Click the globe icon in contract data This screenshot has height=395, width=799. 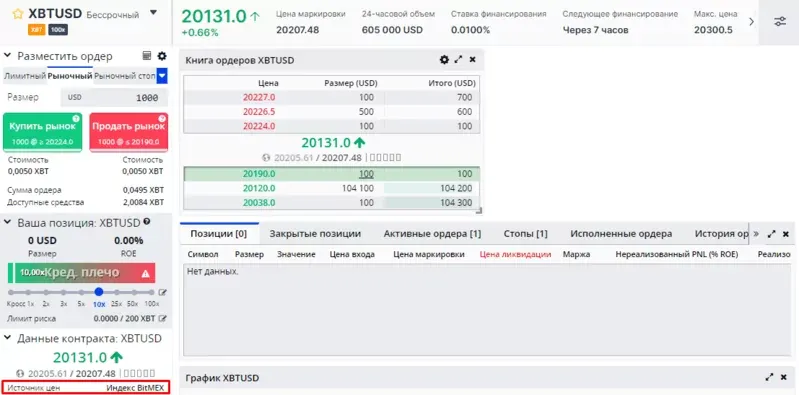pyautogui.click(x=20, y=373)
